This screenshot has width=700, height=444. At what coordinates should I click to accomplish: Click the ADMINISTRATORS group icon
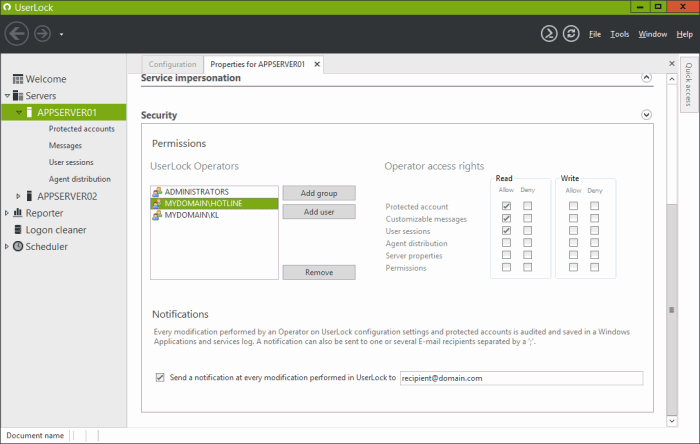(157, 192)
